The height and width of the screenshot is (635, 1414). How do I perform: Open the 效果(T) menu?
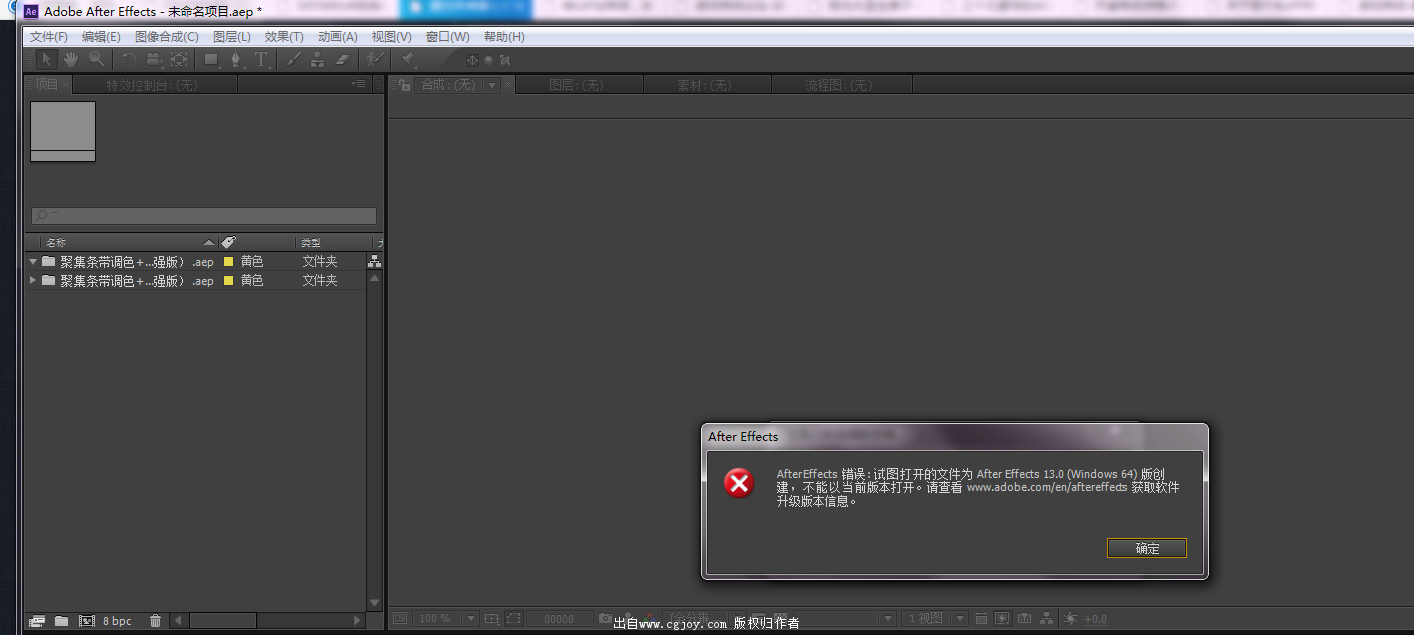click(284, 37)
